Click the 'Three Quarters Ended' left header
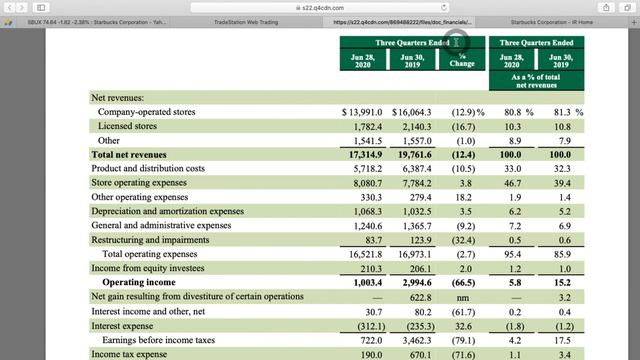This screenshot has height=360, width=640. (412, 42)
